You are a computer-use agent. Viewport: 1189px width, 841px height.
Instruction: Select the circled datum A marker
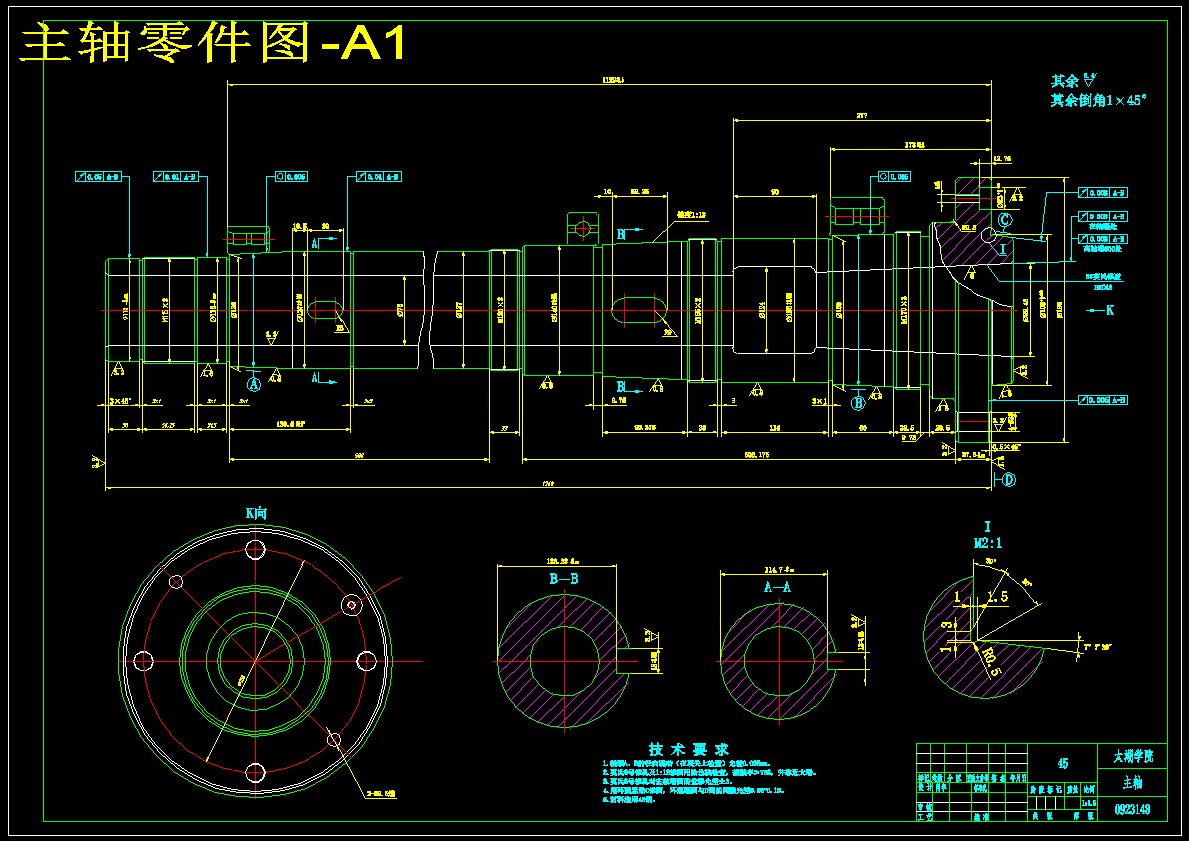point(254,384)
